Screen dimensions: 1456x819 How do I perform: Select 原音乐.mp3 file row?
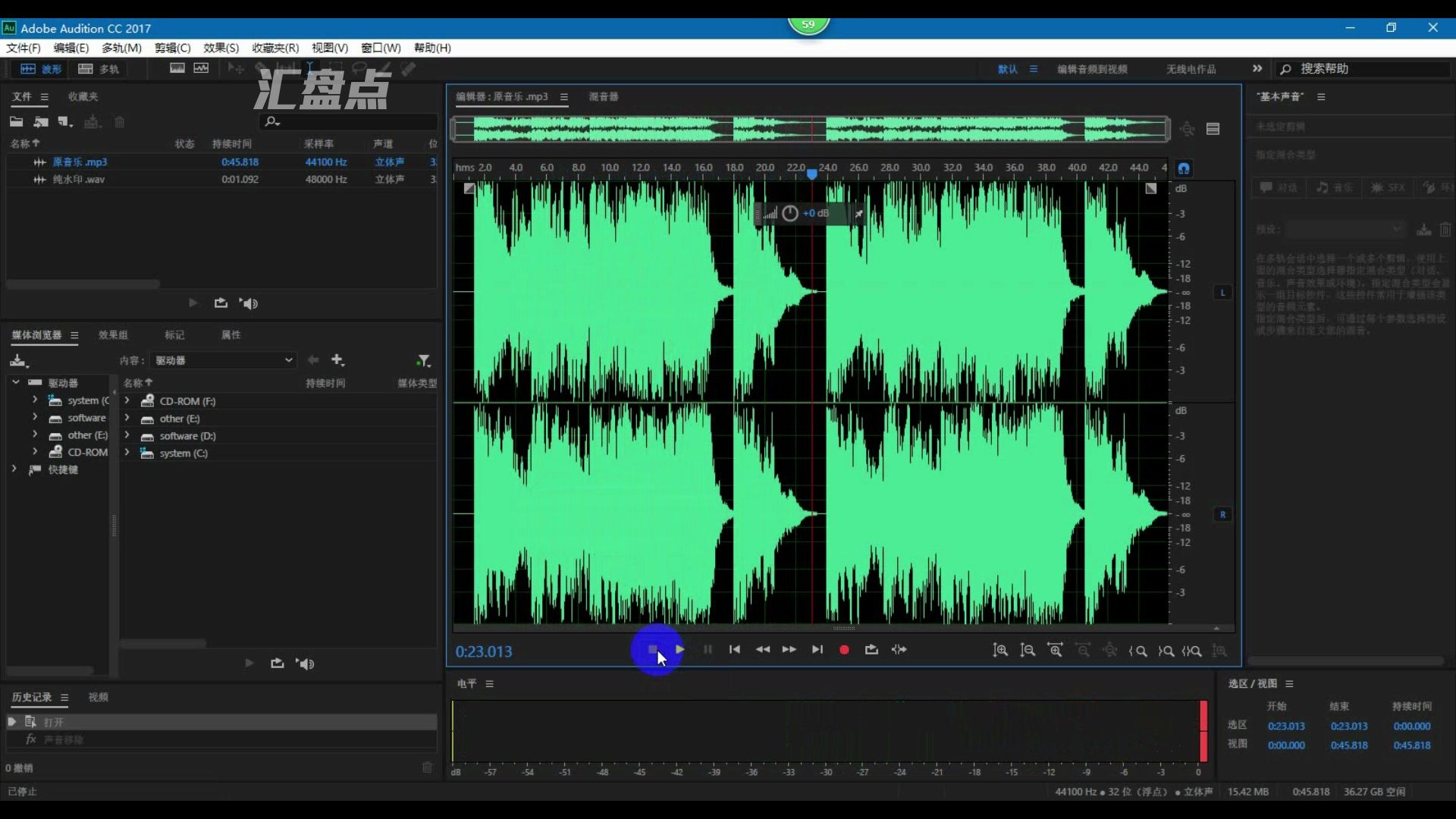221,162
